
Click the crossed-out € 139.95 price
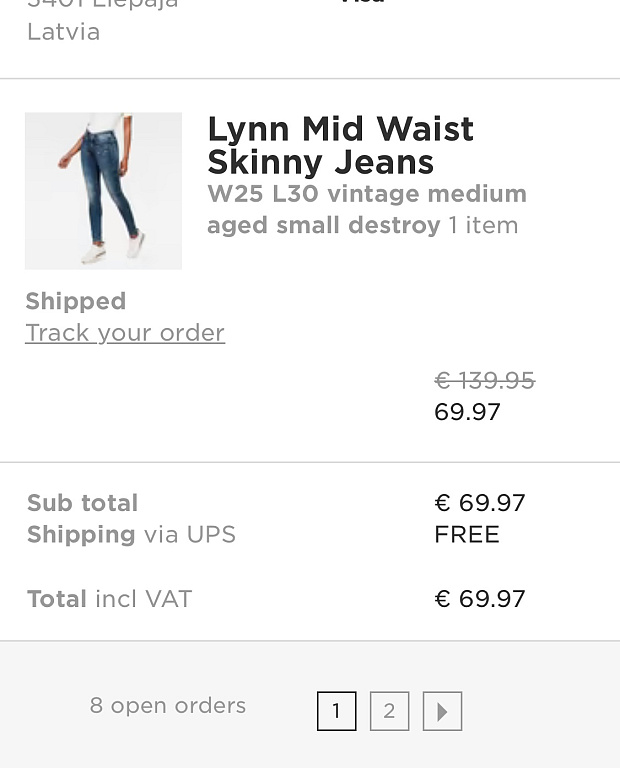click(484, 381)
